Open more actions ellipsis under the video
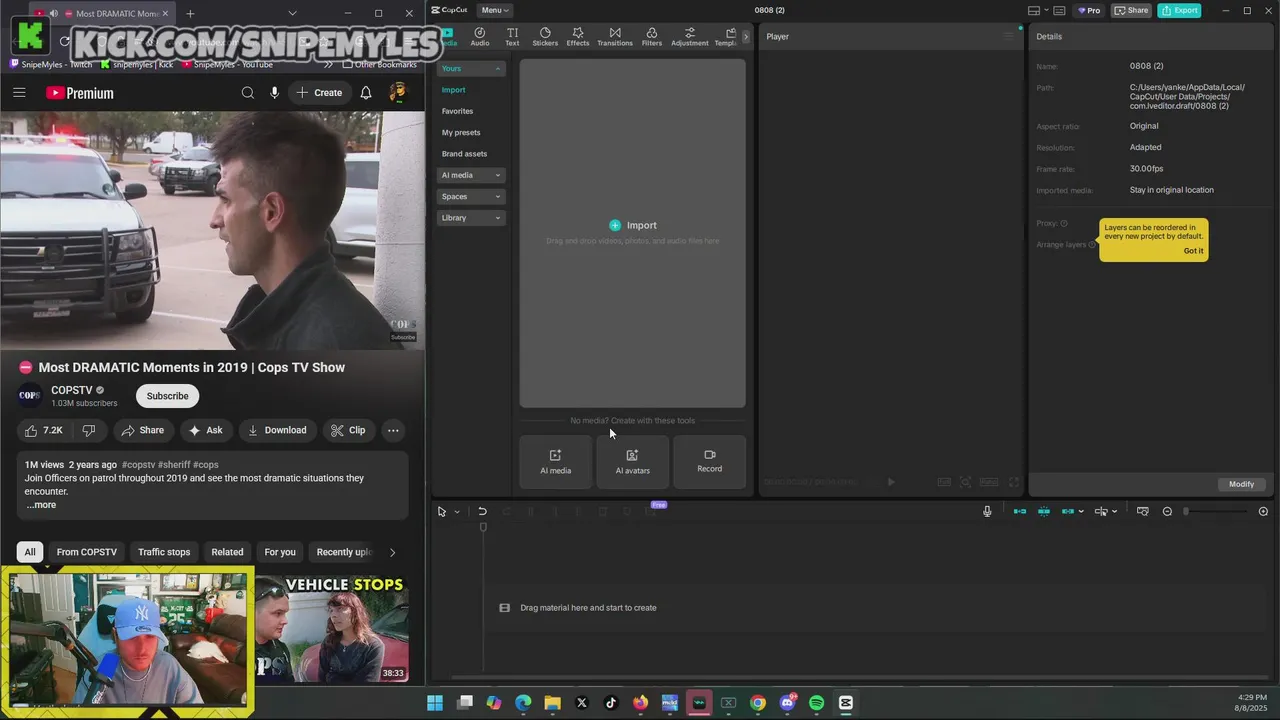Screen dimensions: 1280x720 (x=393, y=430)
